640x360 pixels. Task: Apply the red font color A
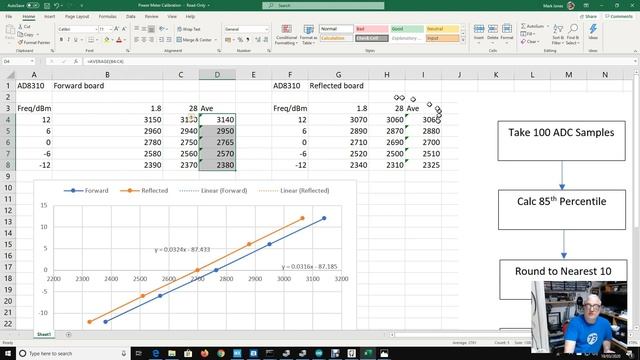point(119,40)
